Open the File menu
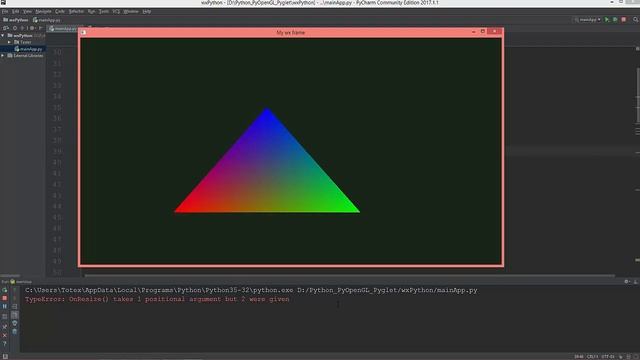 tap(5, 11)
